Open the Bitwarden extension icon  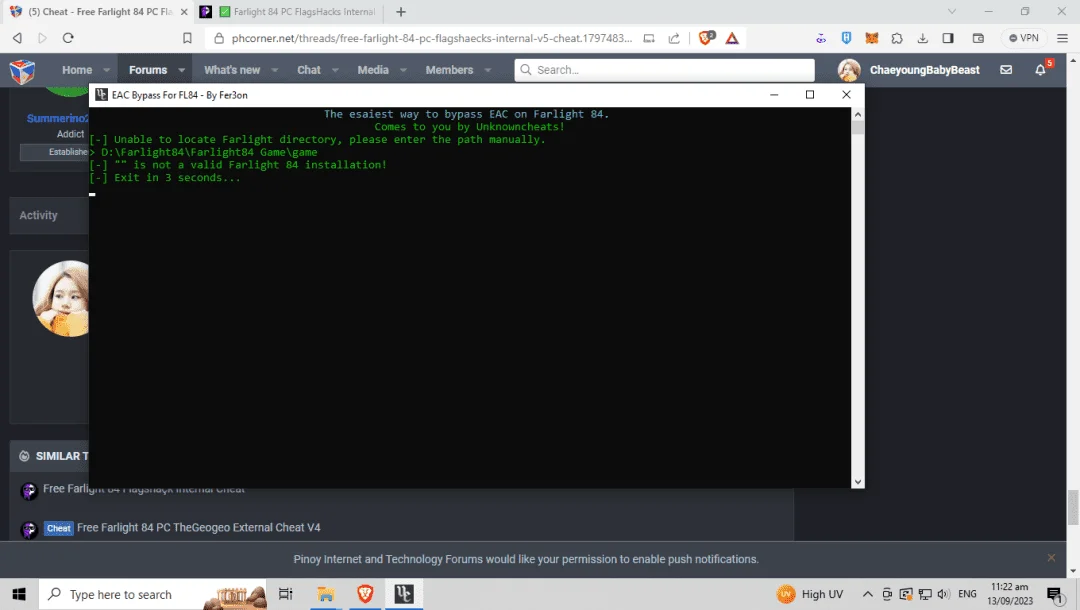point(846,38)
